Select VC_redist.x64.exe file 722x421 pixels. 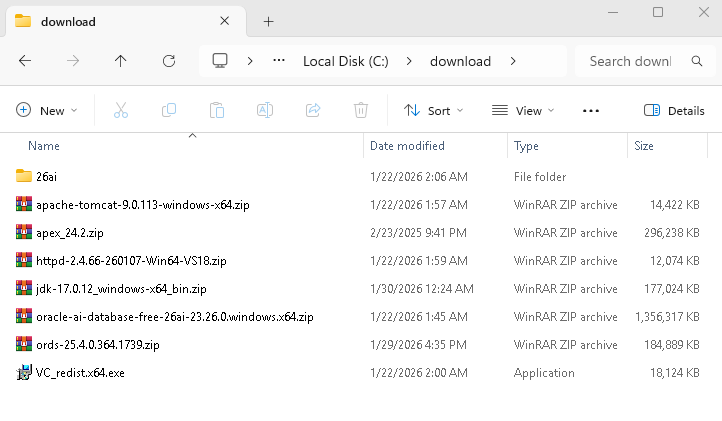tap(80, 373)
